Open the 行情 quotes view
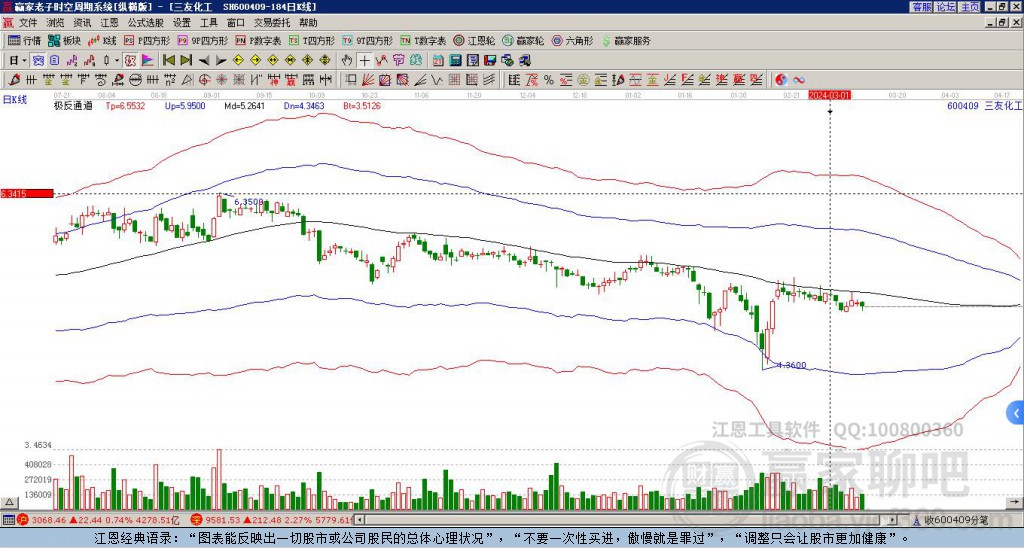Screen dimensions: 1024x548 coord(24,40)
